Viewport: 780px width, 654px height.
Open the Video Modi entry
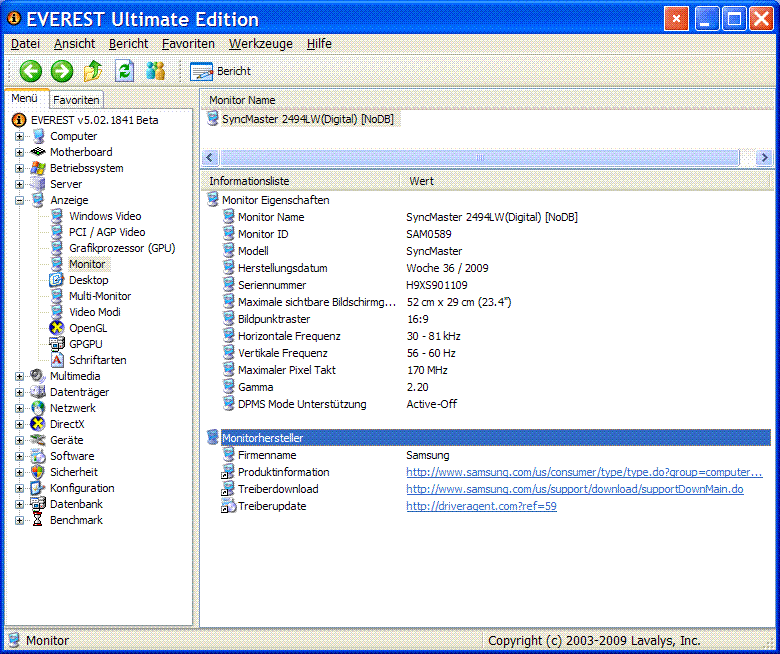95,312
